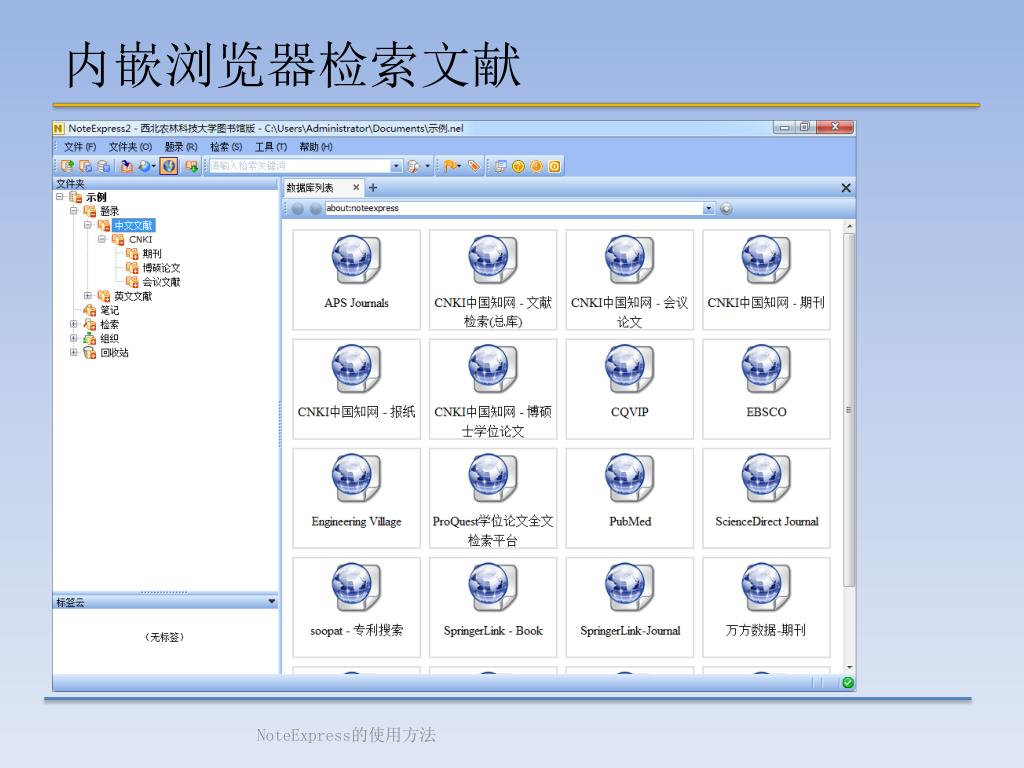Screen dimensions: 1024x768
Task: Click the download full text toolbar icon
Action: click(191, 167)
